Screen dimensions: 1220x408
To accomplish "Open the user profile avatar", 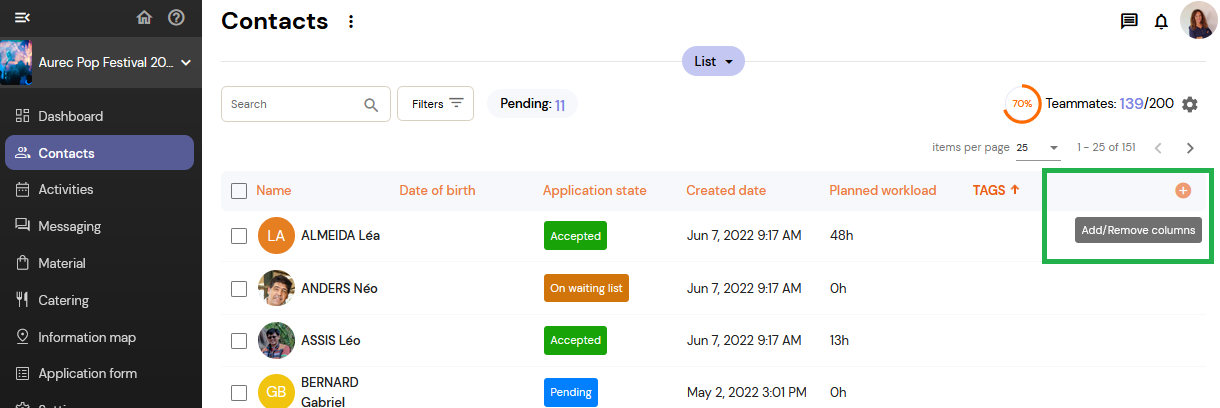I will tap(1198, 20).
